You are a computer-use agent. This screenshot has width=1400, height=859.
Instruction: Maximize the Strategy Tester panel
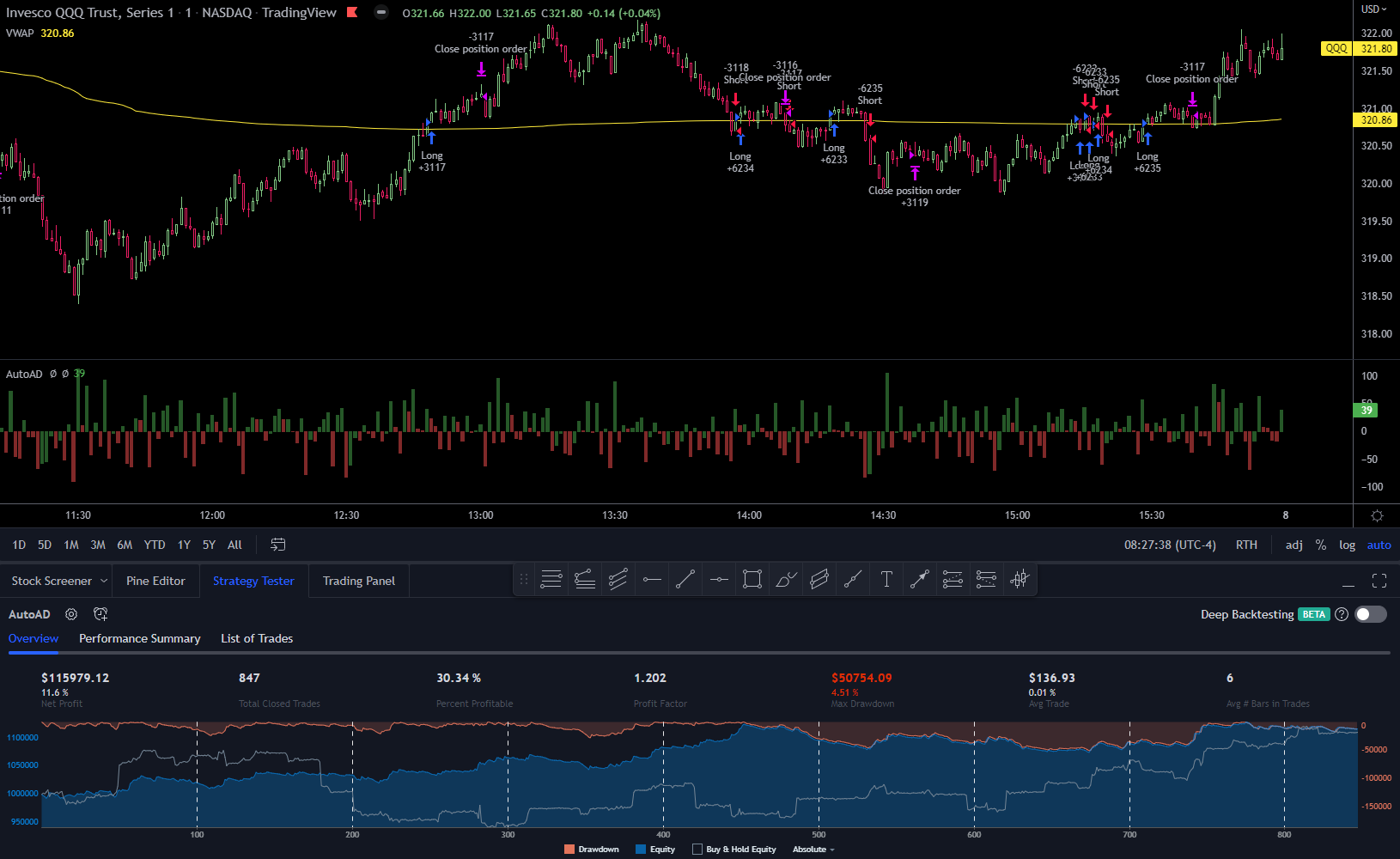pos(1379,581)
